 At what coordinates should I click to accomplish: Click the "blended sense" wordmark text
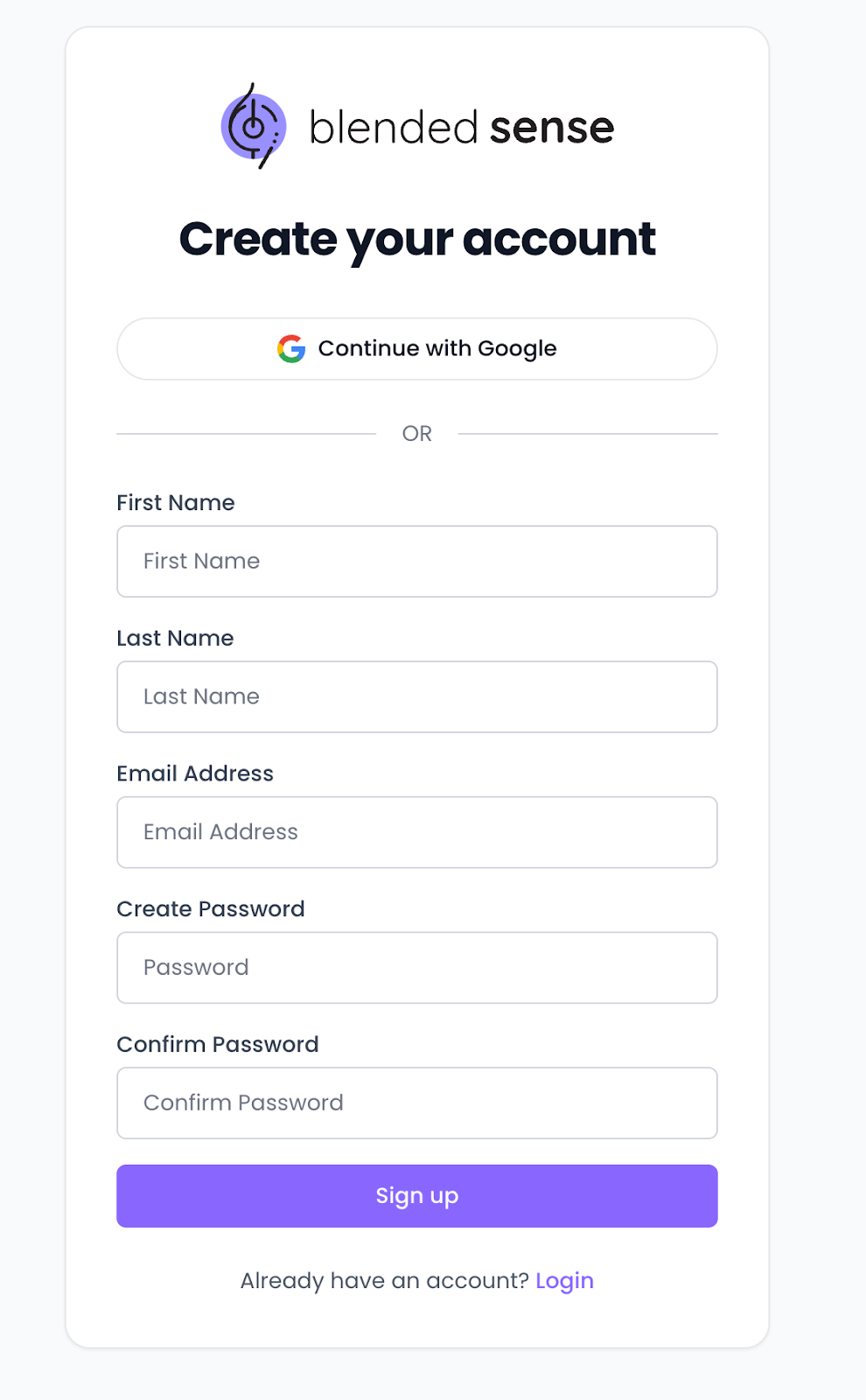tap(461, 128)
